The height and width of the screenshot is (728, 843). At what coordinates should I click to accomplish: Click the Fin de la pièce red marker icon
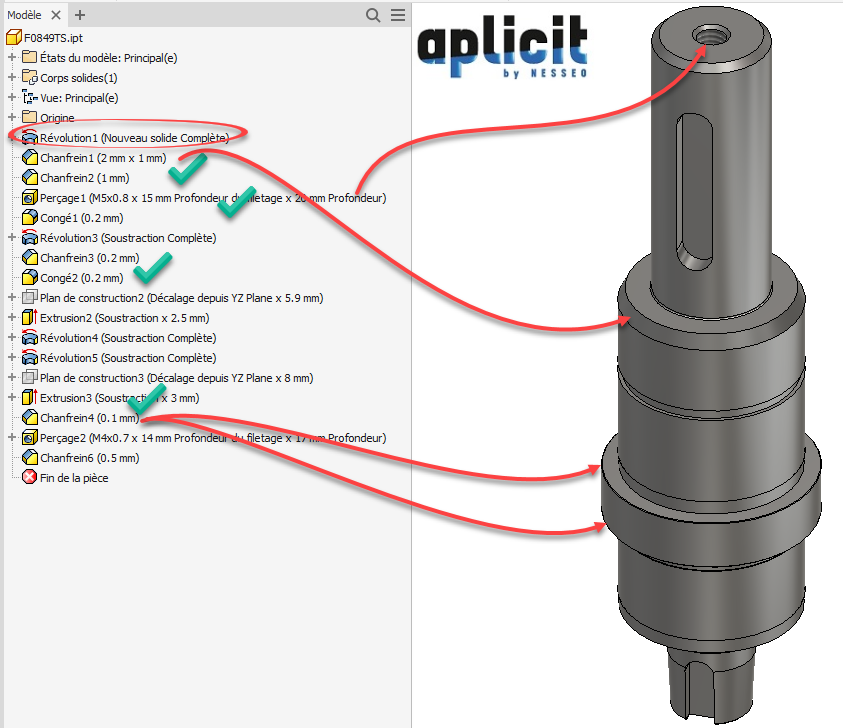click(30, 477)
